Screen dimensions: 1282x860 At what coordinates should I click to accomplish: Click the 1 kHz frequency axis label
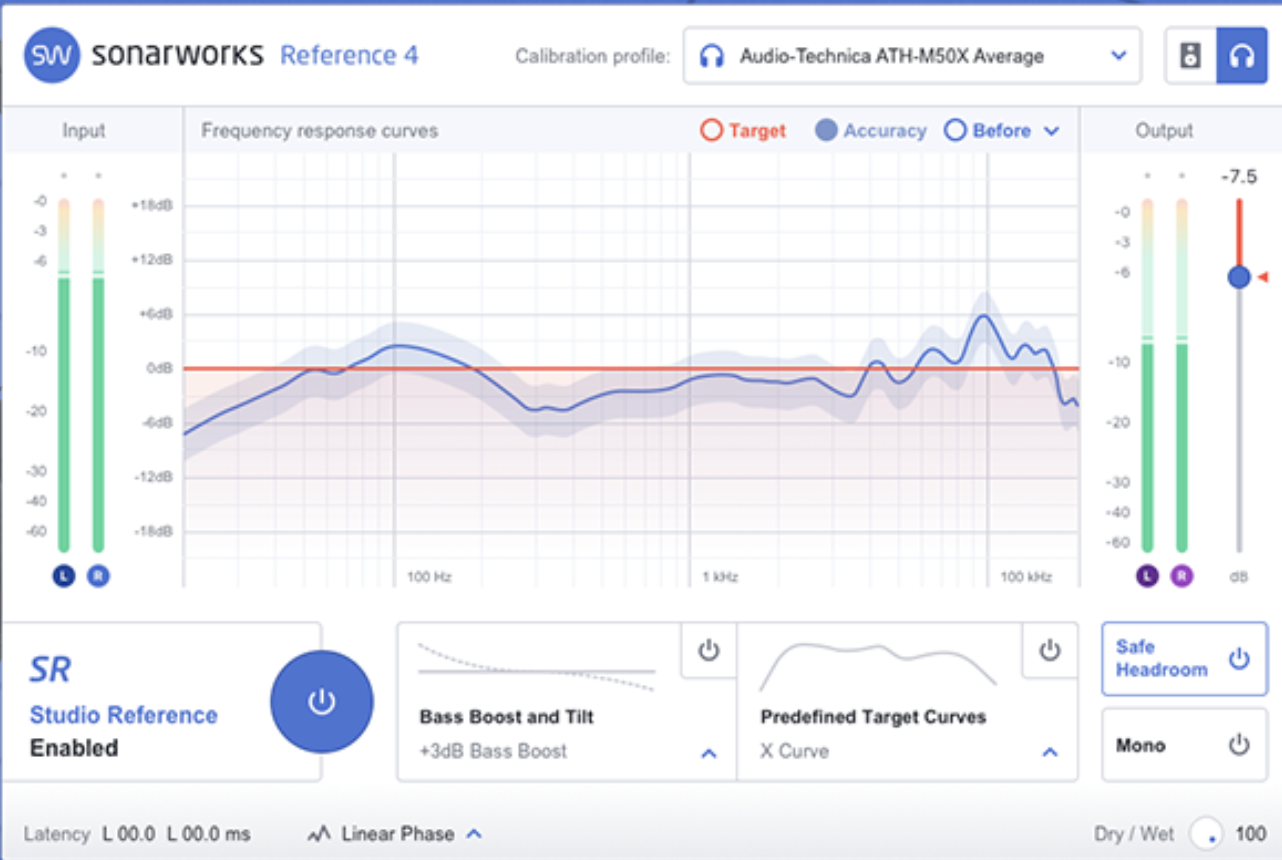720,577
